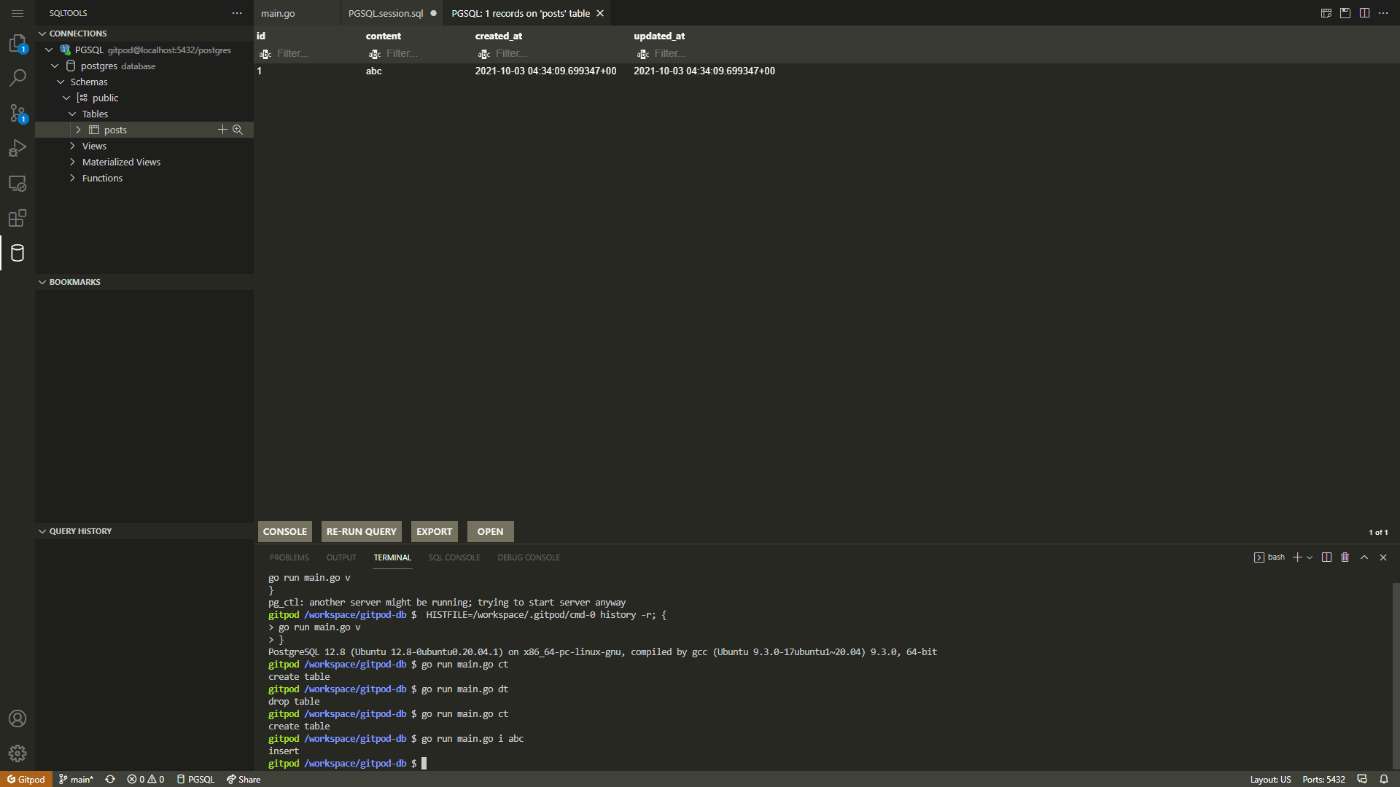This screenshot has height=787, width=1400.
Task: Click 'Ports: 5432' in the status bar
Action: tap(1323, 779)
